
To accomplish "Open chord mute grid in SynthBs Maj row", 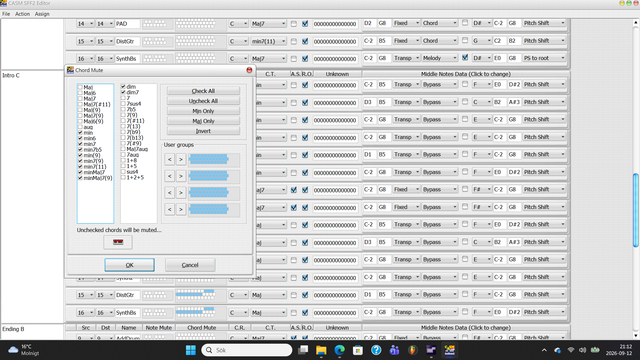I will 195,312.
